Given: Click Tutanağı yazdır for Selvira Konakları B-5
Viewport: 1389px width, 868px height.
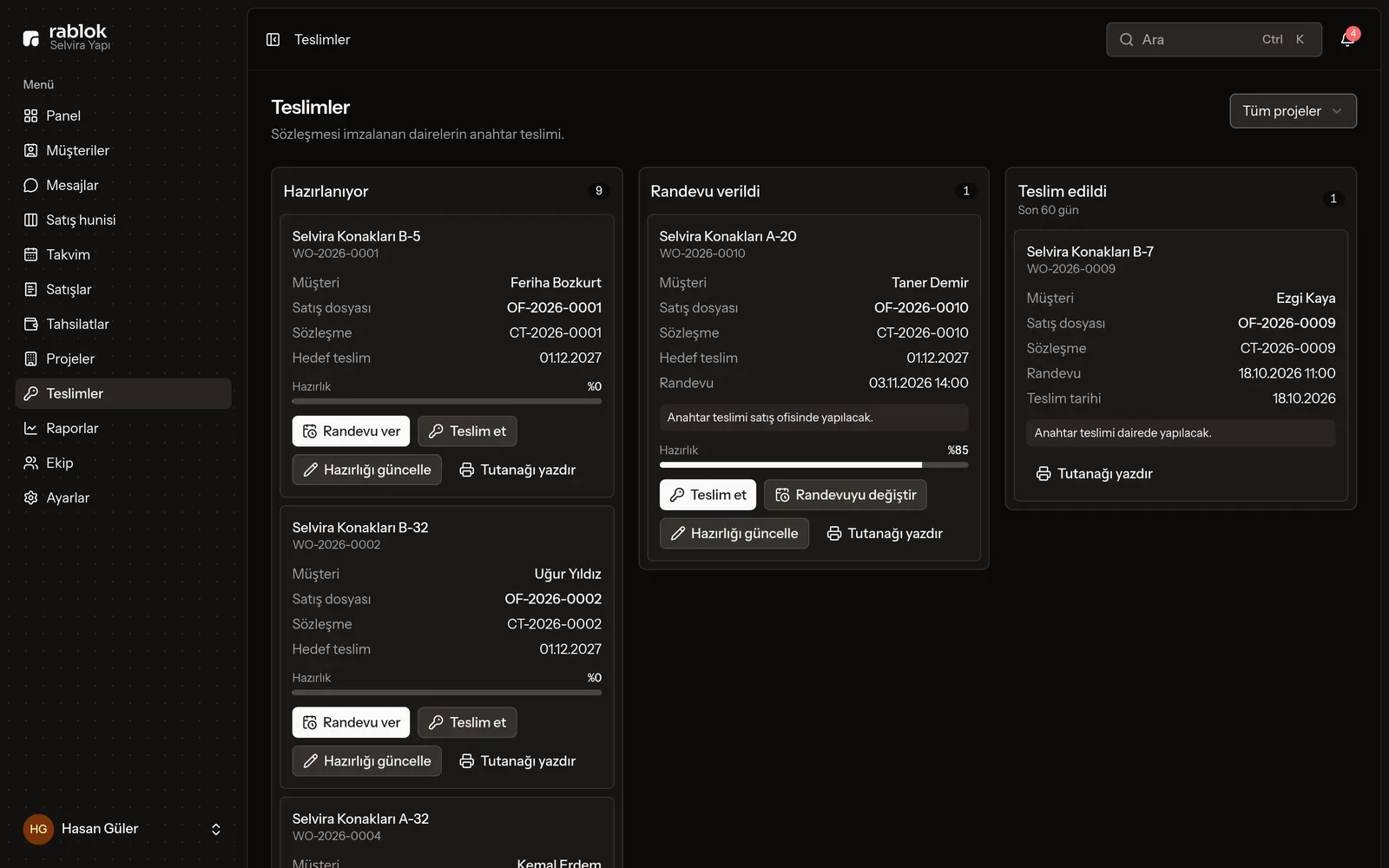Looking at the screenshot, I should [x=517, y=470].
